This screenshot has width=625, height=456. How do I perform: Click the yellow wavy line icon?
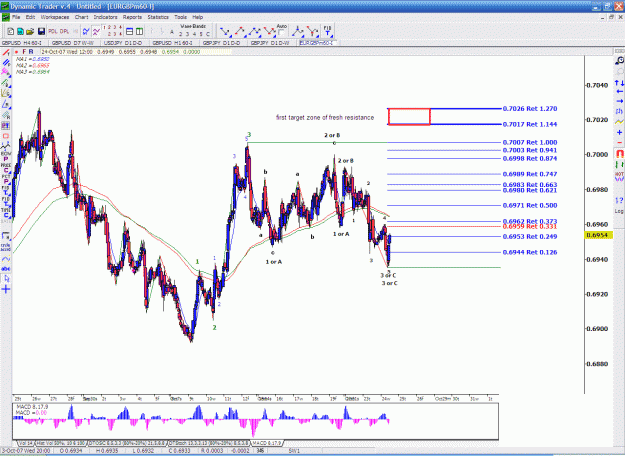tap(619, 121)
